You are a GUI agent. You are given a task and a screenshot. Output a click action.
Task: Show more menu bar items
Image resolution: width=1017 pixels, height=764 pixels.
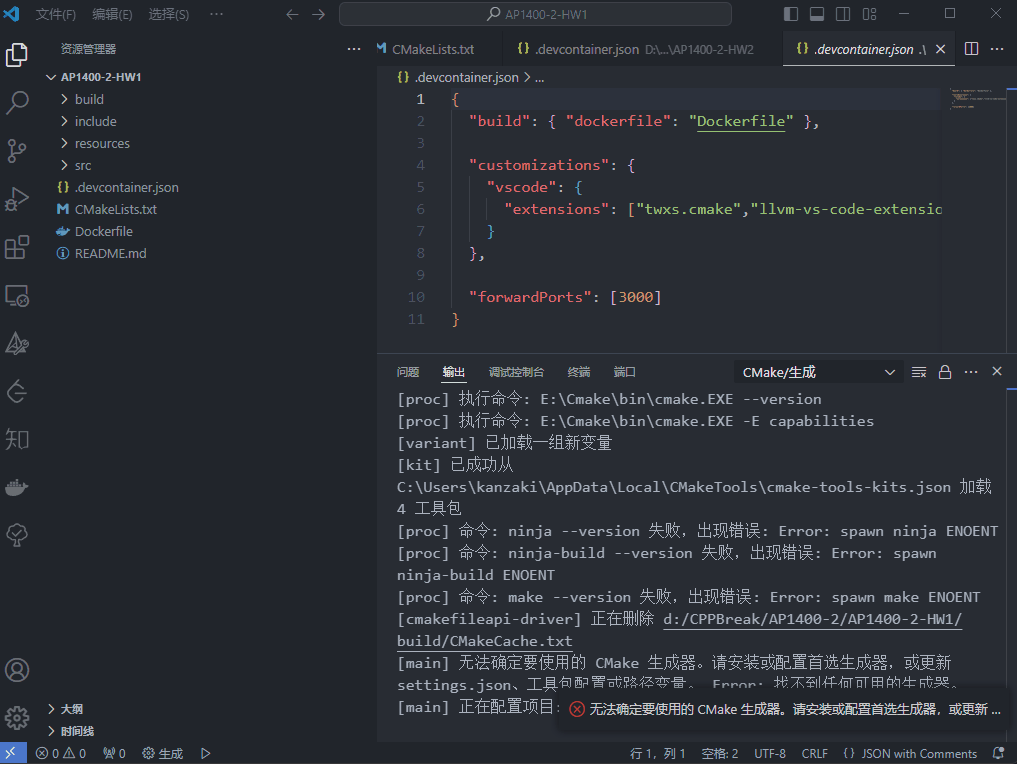[x=217, y=14]
